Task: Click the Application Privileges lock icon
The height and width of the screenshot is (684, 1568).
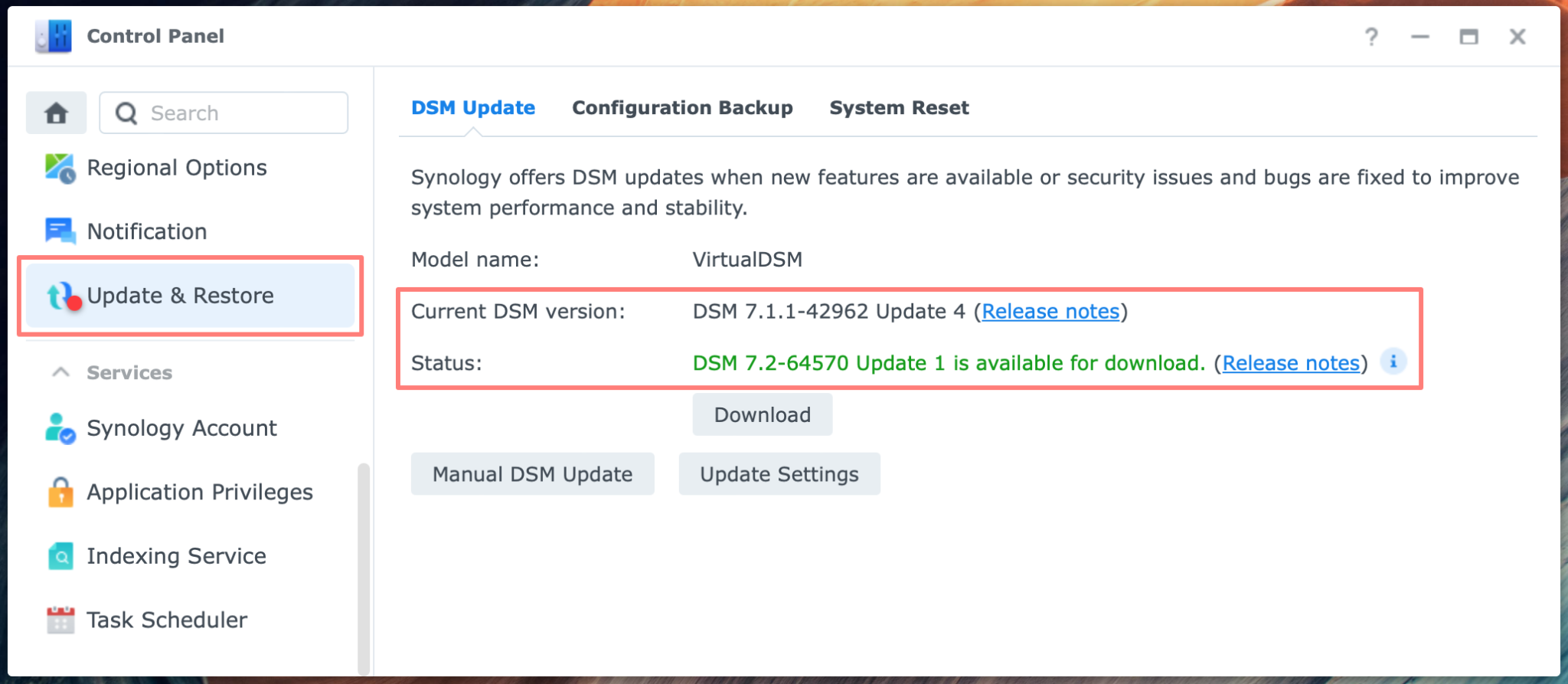Action: pyautogui.click(x=60, y=492)
